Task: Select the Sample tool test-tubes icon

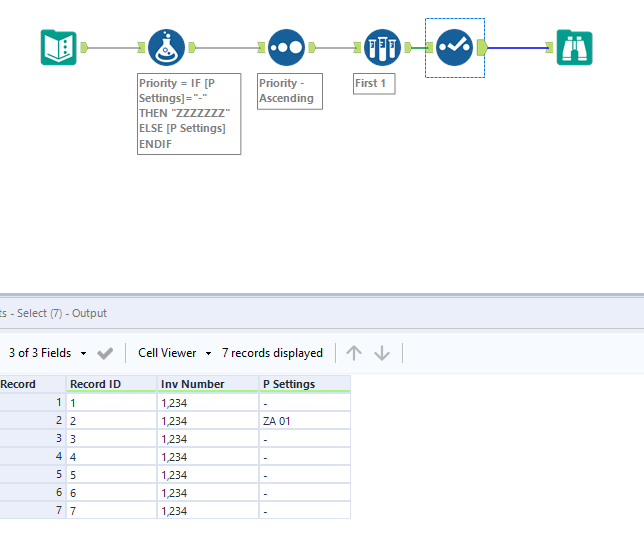Action: click(x=382, y=47)
